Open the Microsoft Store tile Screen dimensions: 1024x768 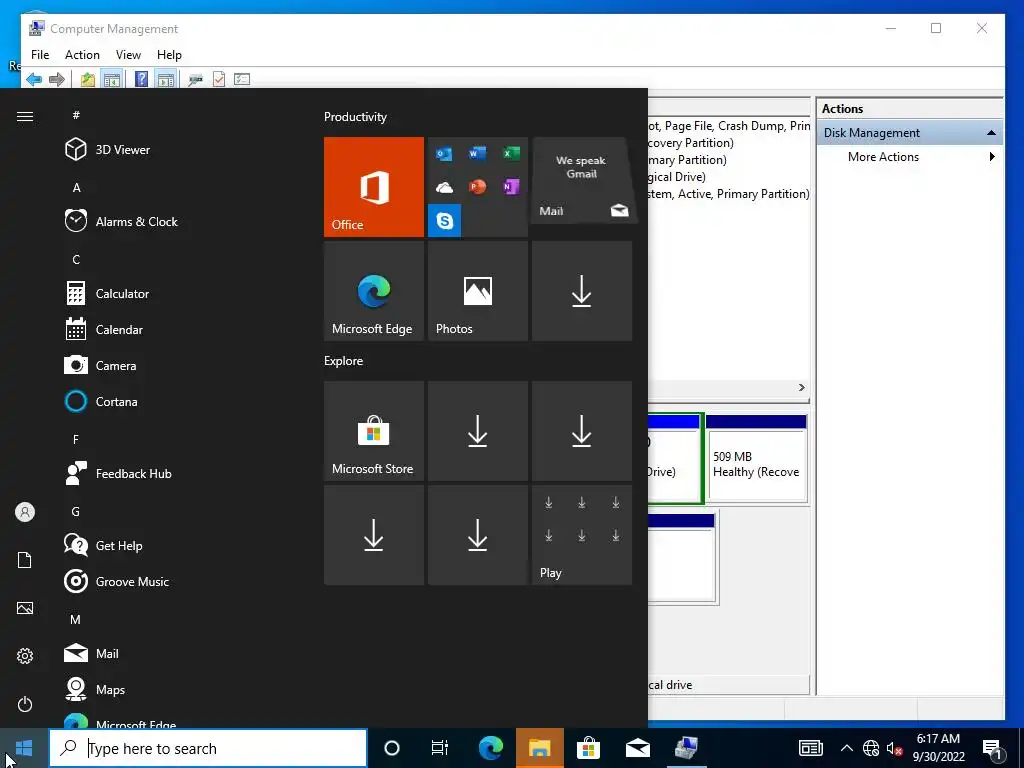pos(374,431)
